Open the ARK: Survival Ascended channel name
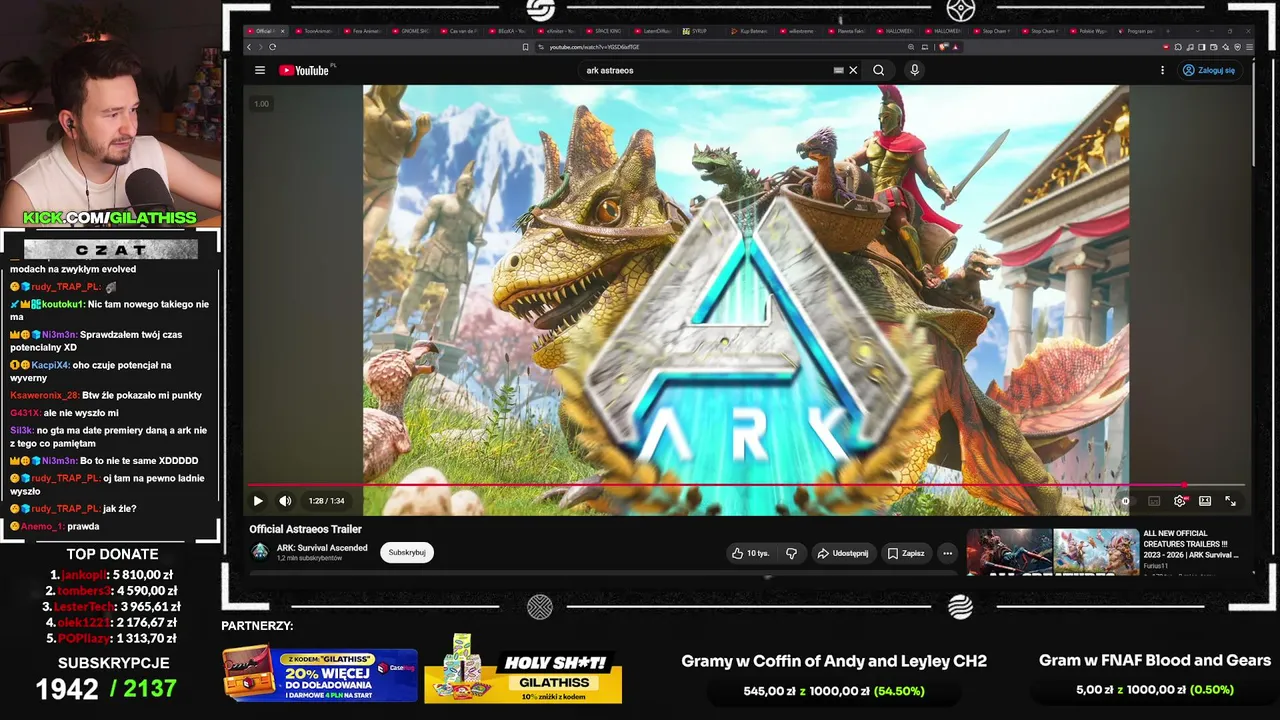 point(322,548)
